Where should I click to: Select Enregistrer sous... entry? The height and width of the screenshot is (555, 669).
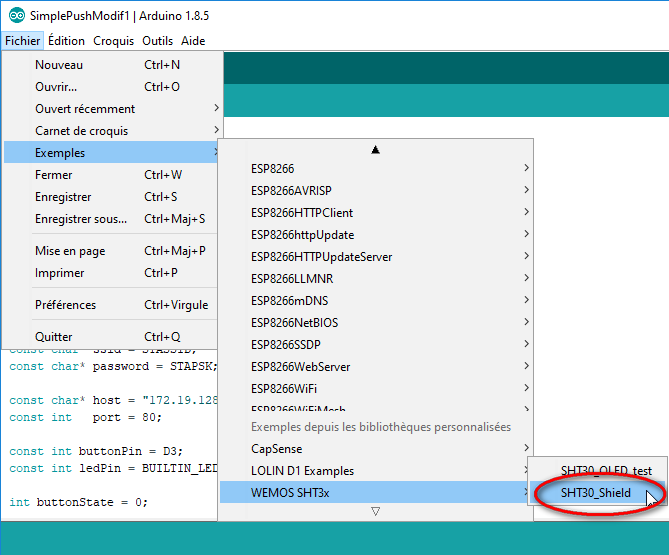click(111, 219)
